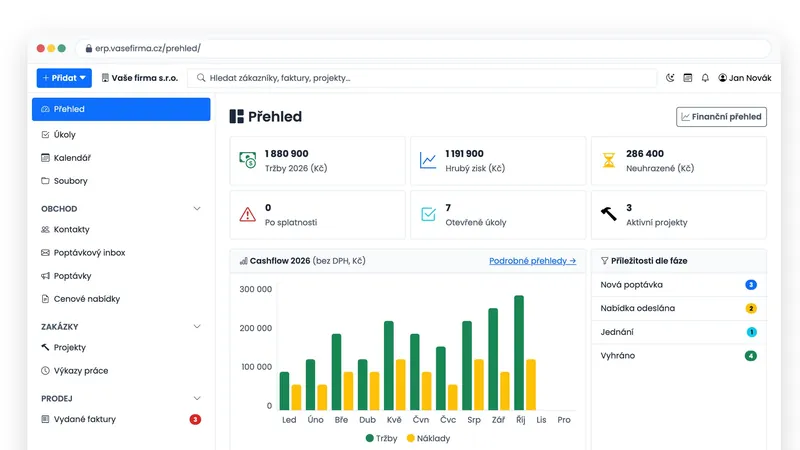Open Jan Novák user menu
The height and width of the screenshot is (450, 800).
click(x=745, y=78)
